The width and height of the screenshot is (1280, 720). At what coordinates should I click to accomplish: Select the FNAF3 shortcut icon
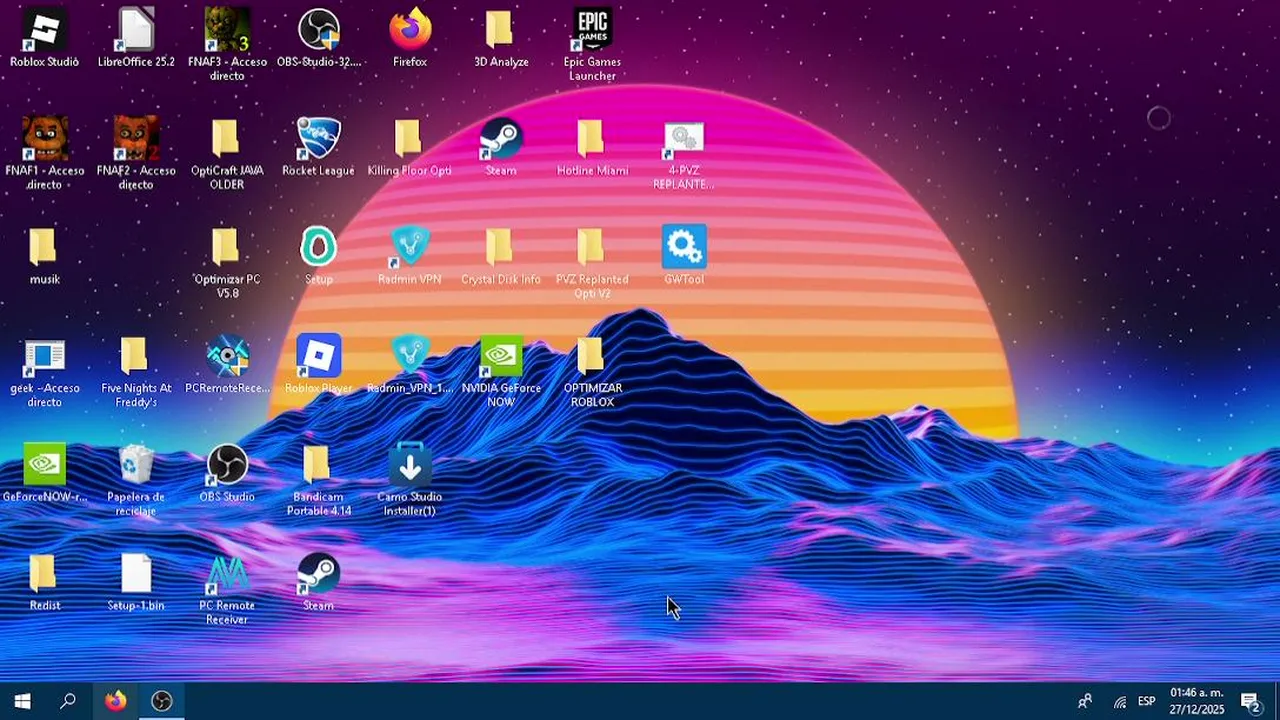click(x=227, y=31)
